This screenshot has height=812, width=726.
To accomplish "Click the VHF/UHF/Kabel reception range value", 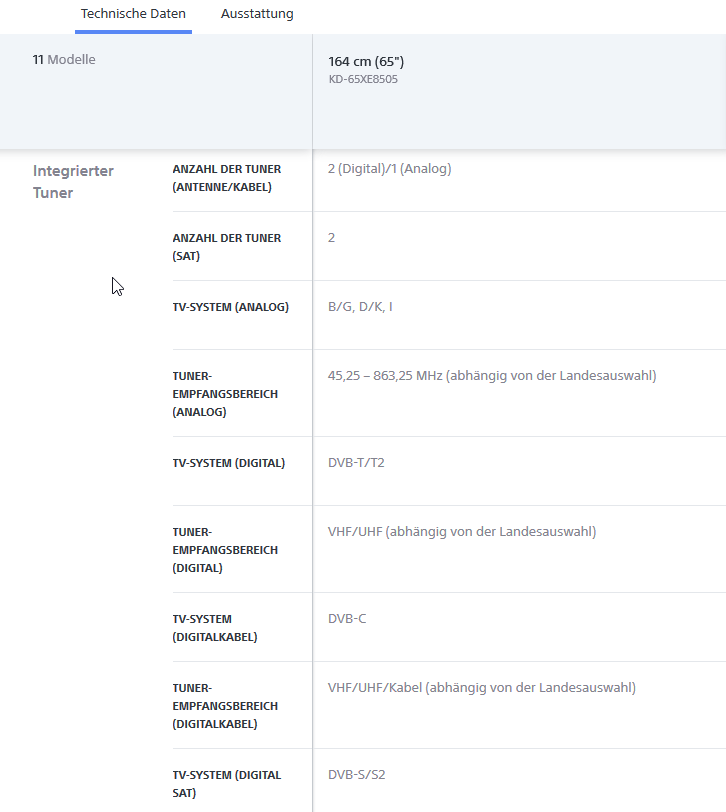I will click(x=481, y=688).
